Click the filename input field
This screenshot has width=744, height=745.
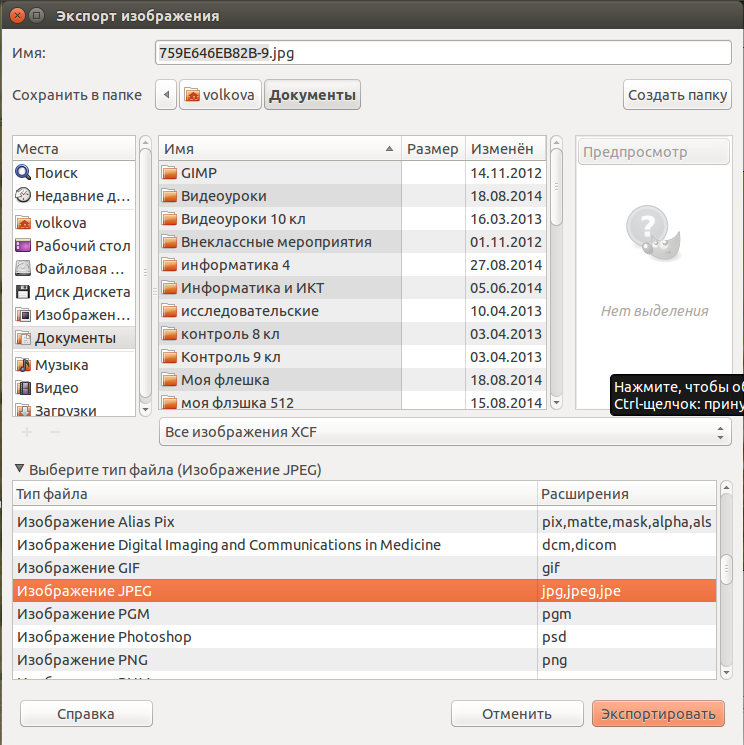click(444, 53)
